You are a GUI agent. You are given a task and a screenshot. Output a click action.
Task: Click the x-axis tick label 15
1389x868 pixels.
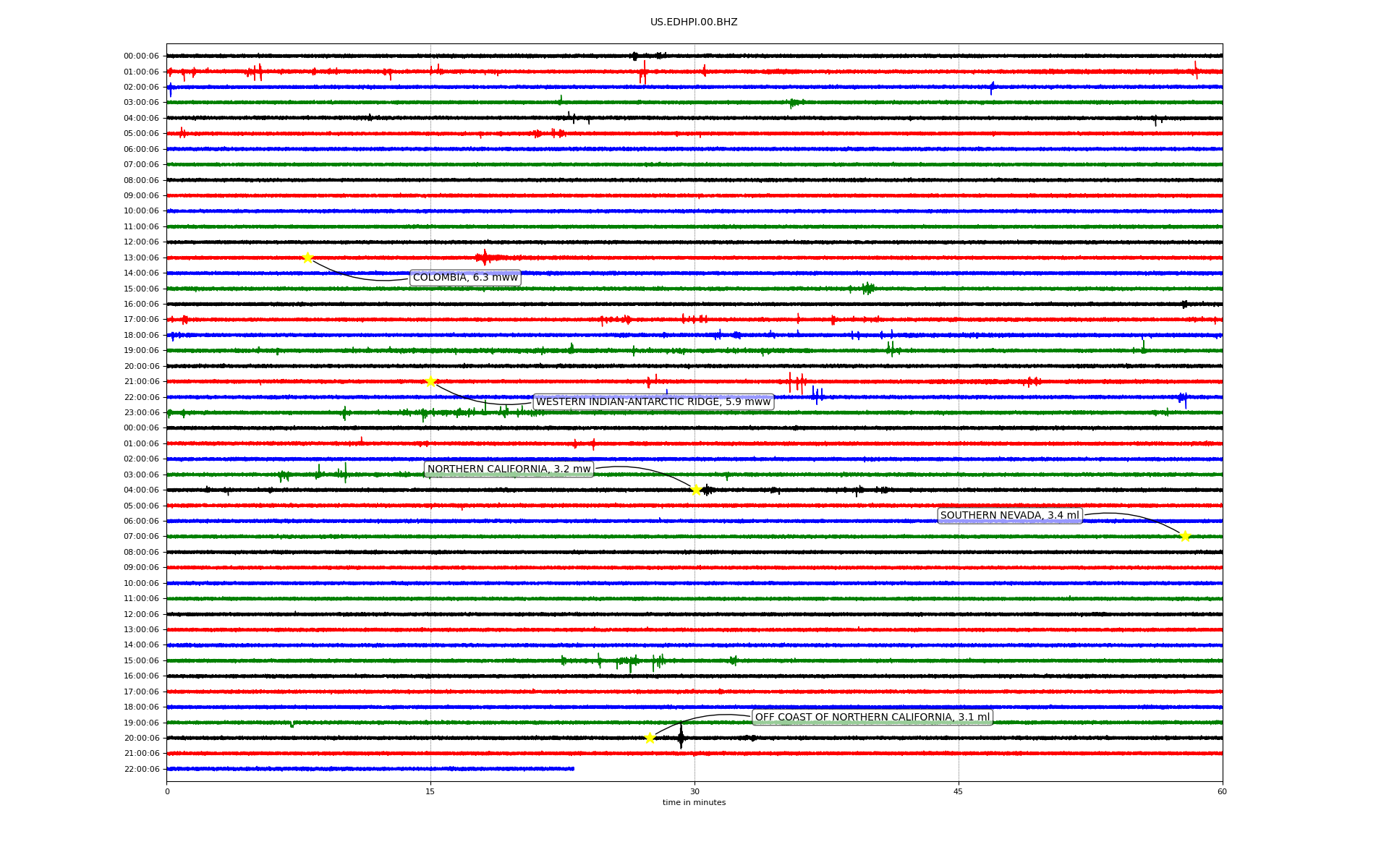(x=430, y=791)
